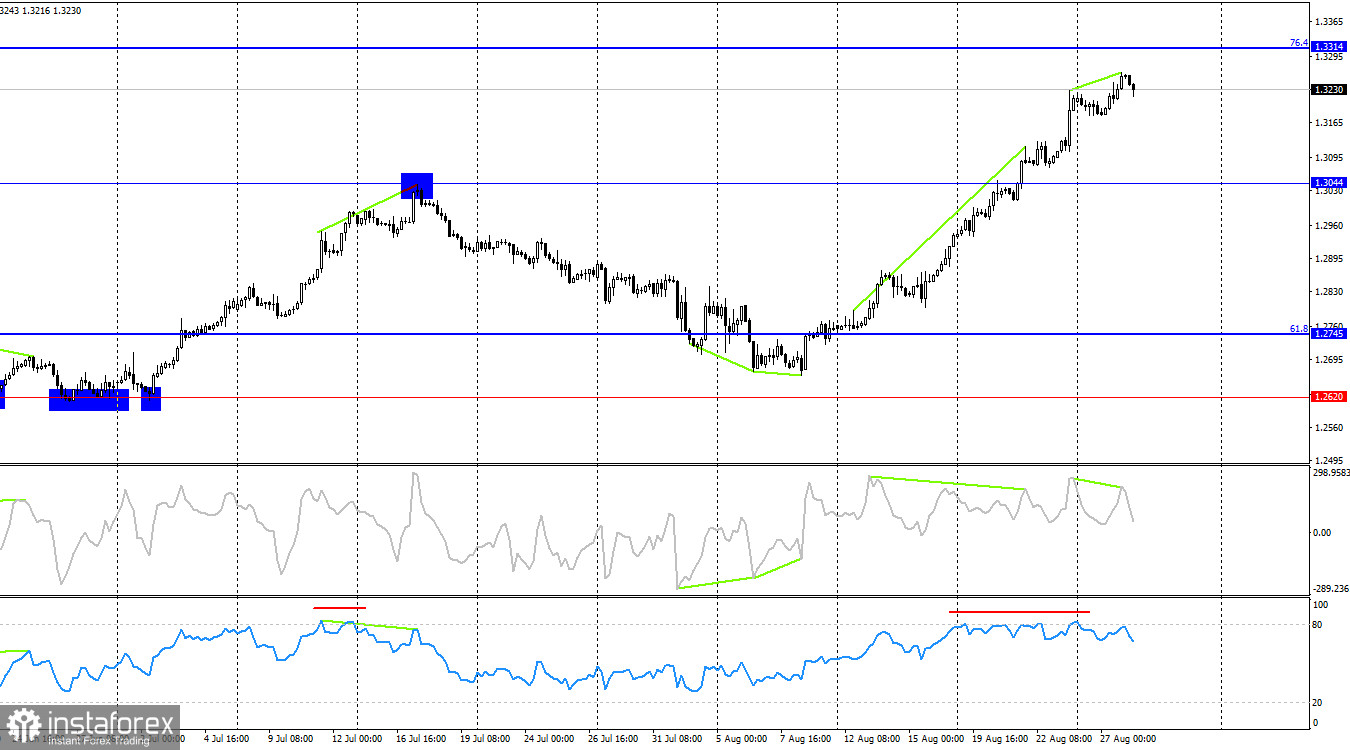Click the 27 Aug 00:00 time label
1350x750 pixels.
[1129, 739]
